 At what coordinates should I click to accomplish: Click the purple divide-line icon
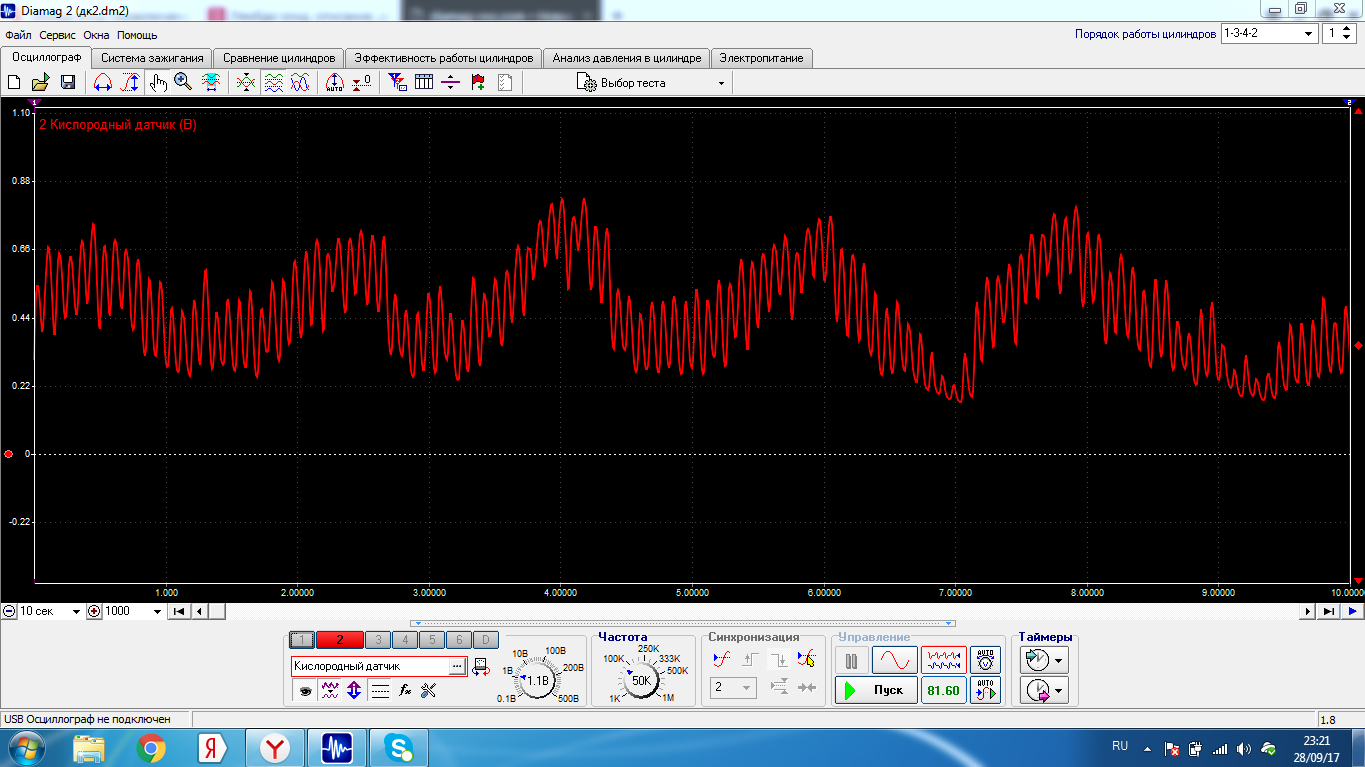(x=450, y=83)
